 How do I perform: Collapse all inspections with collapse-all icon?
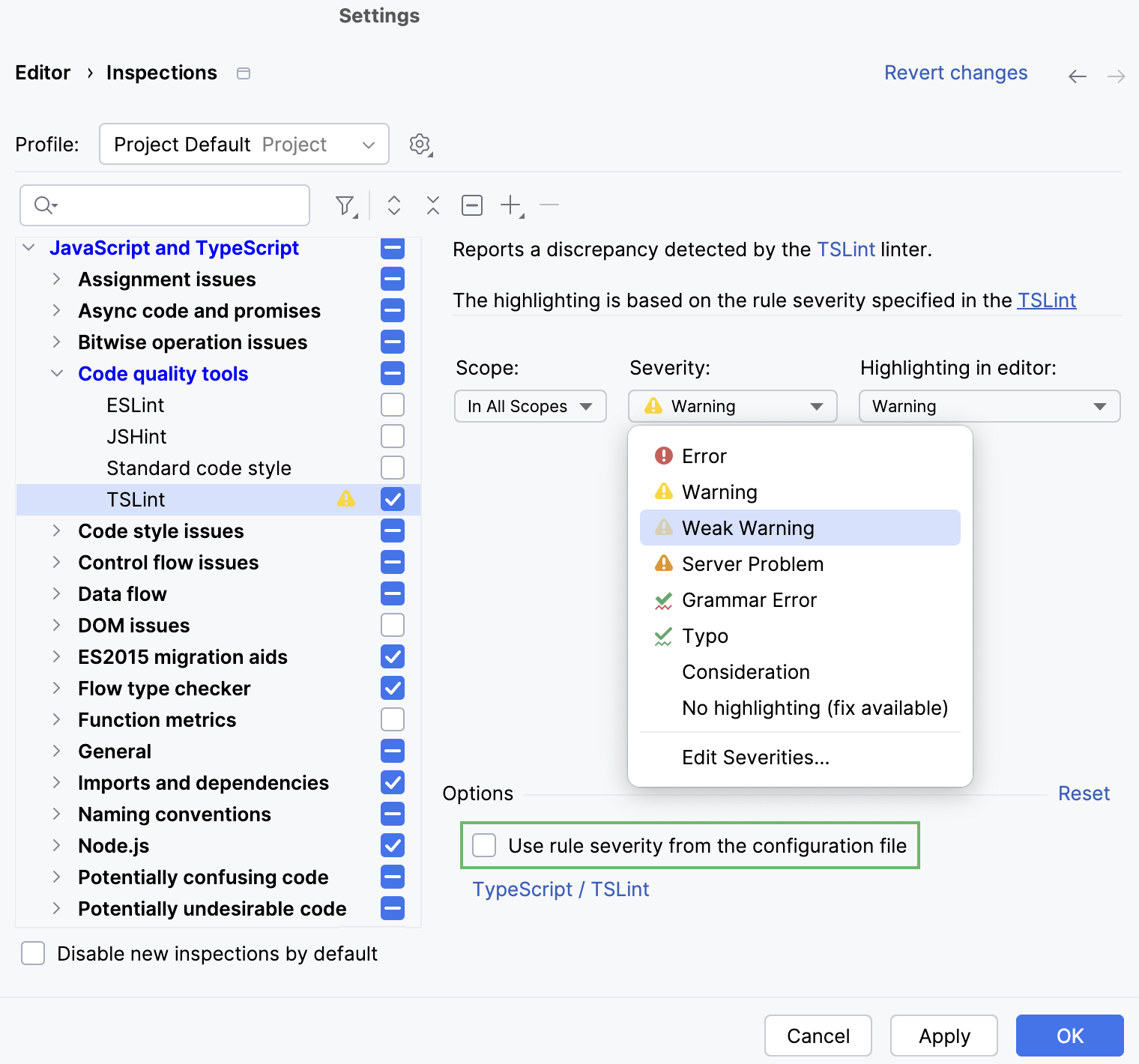(x=432, y=205)
